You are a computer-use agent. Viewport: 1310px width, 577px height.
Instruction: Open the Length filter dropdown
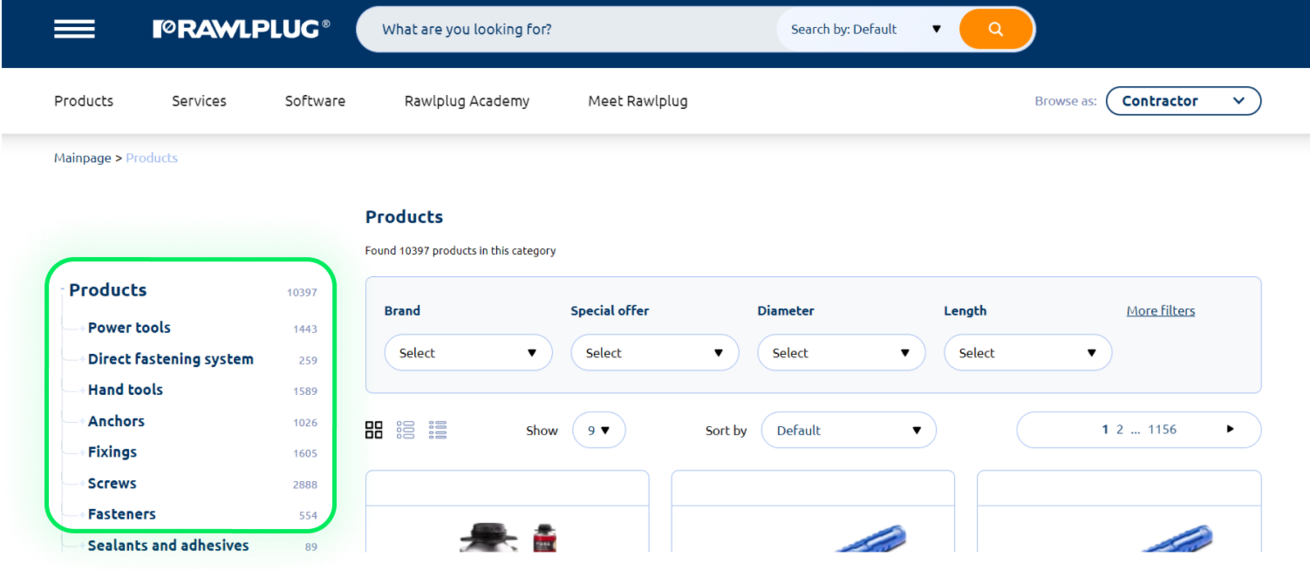(1028, 353)
